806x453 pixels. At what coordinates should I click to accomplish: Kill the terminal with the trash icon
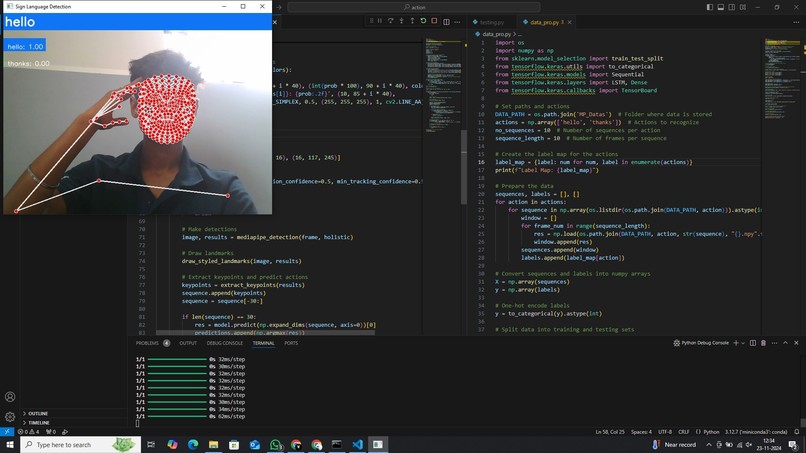point(763,343)
